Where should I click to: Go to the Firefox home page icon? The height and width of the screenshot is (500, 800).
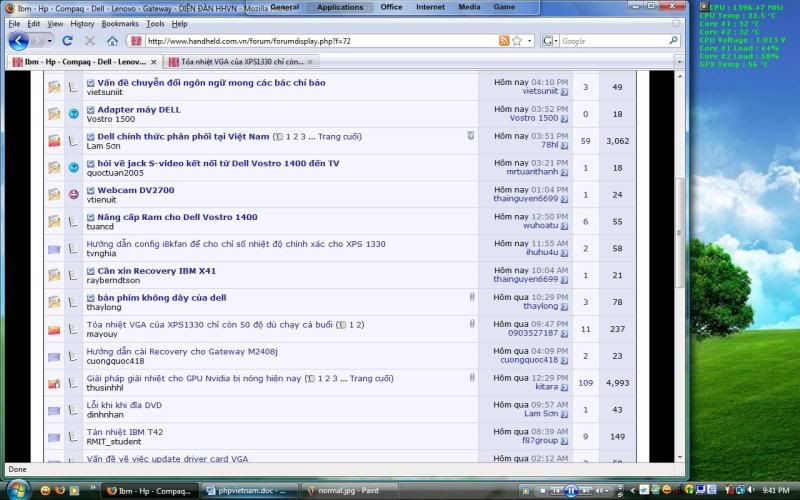point(112,41)
